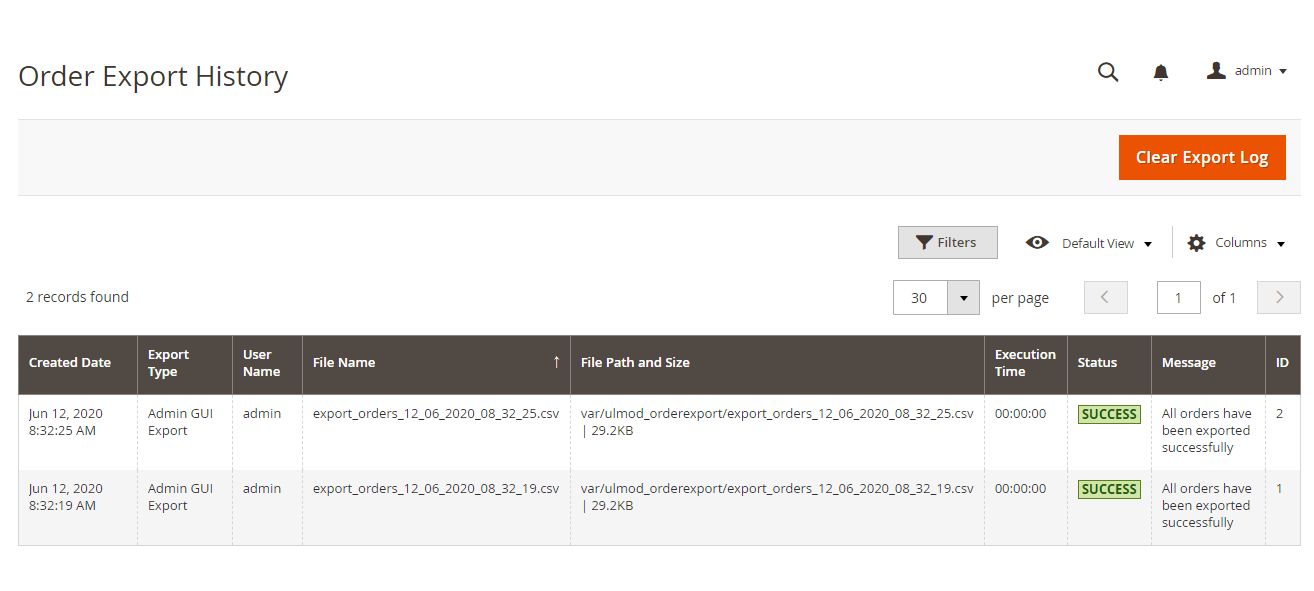Viewport: 1314px width, 591px height.
Task: Expand the admin account dropdown
Action: click(1283, 72)
